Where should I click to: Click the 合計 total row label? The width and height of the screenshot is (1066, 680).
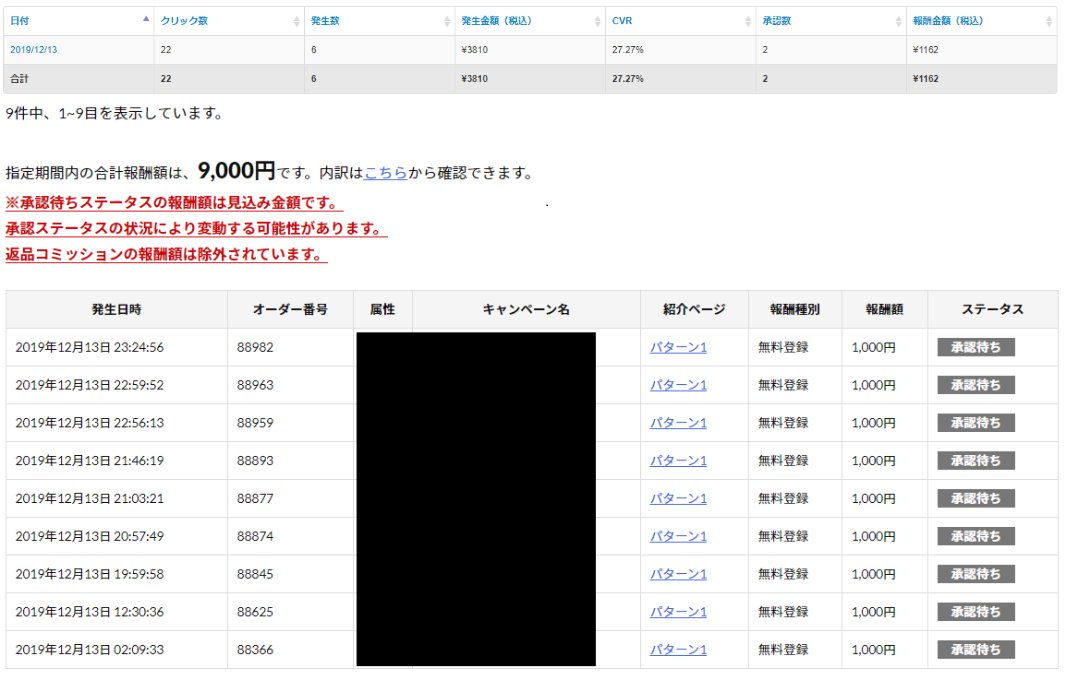(x=19, y=79)
